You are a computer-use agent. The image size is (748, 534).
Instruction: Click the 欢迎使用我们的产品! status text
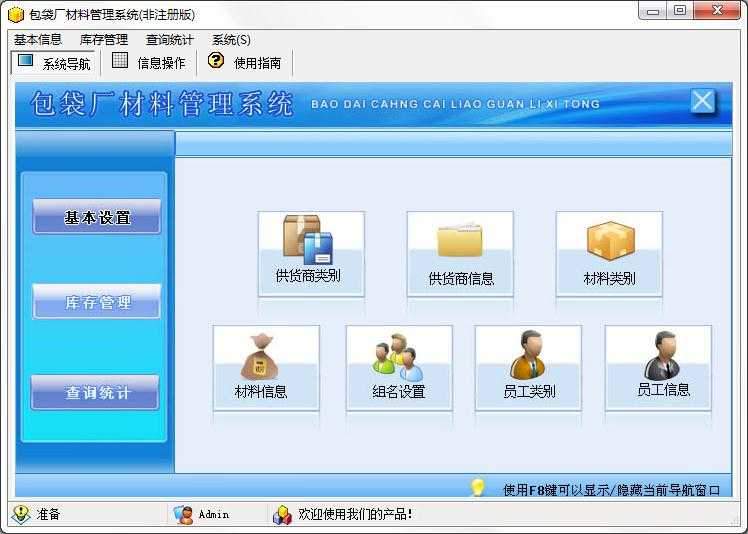pos(355,514)
